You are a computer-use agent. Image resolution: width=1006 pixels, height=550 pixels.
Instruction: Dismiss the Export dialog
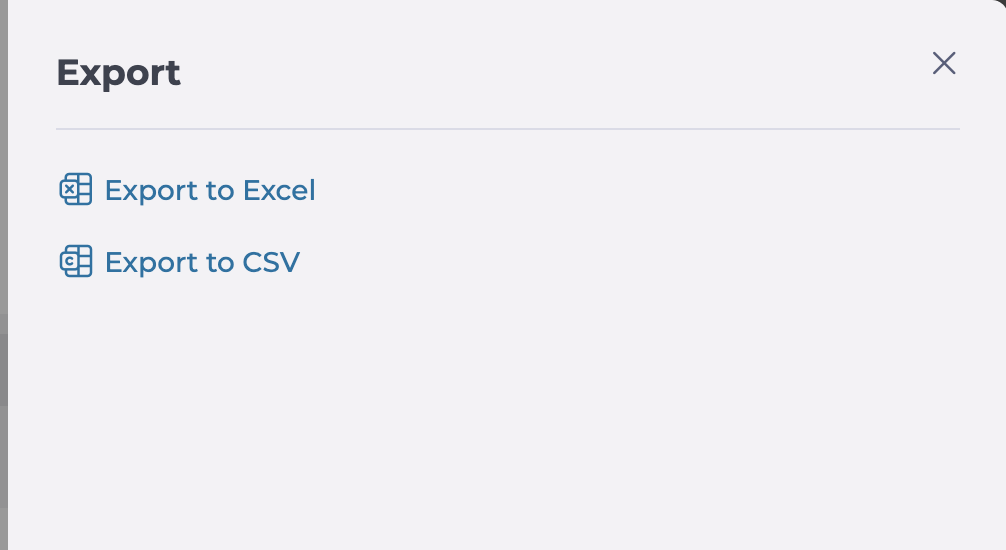tap(944, 64)
